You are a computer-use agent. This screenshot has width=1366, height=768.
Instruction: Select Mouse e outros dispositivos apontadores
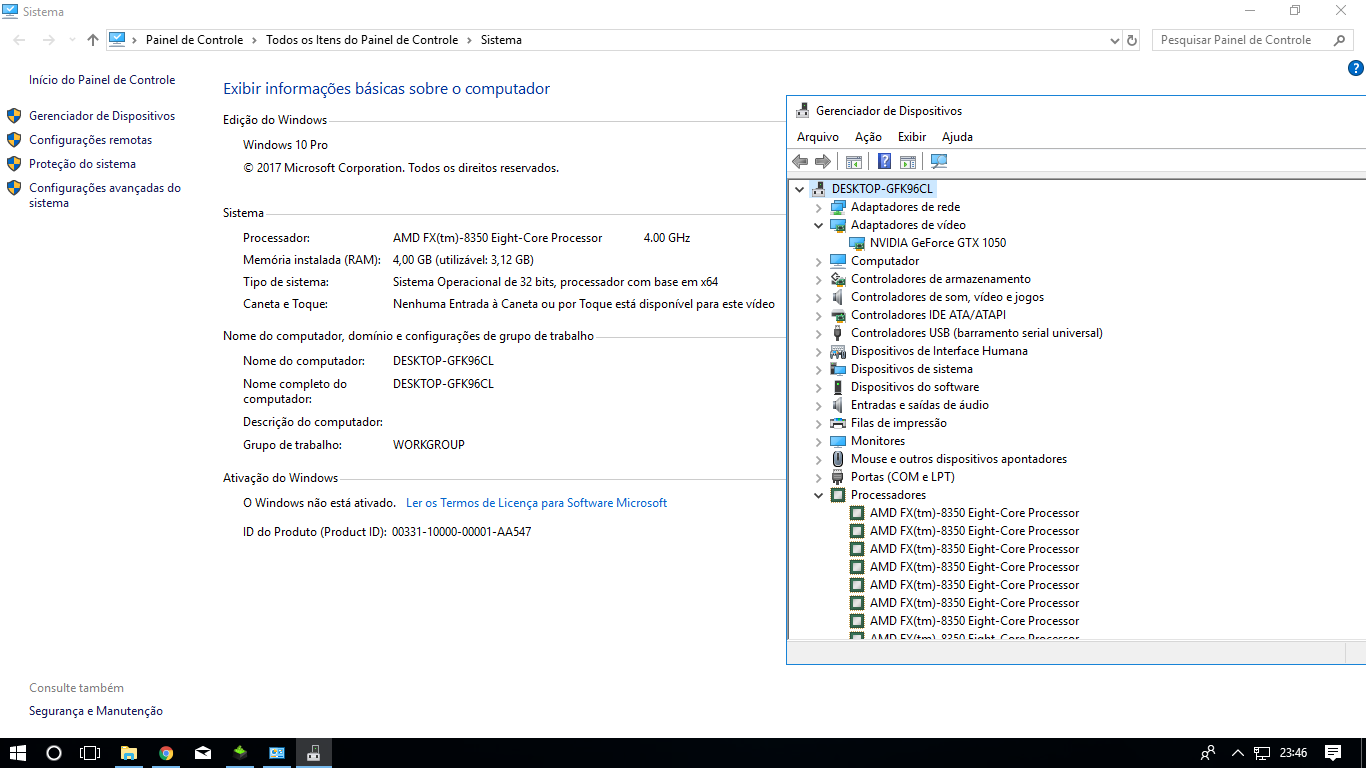click(x=959, y=459)
